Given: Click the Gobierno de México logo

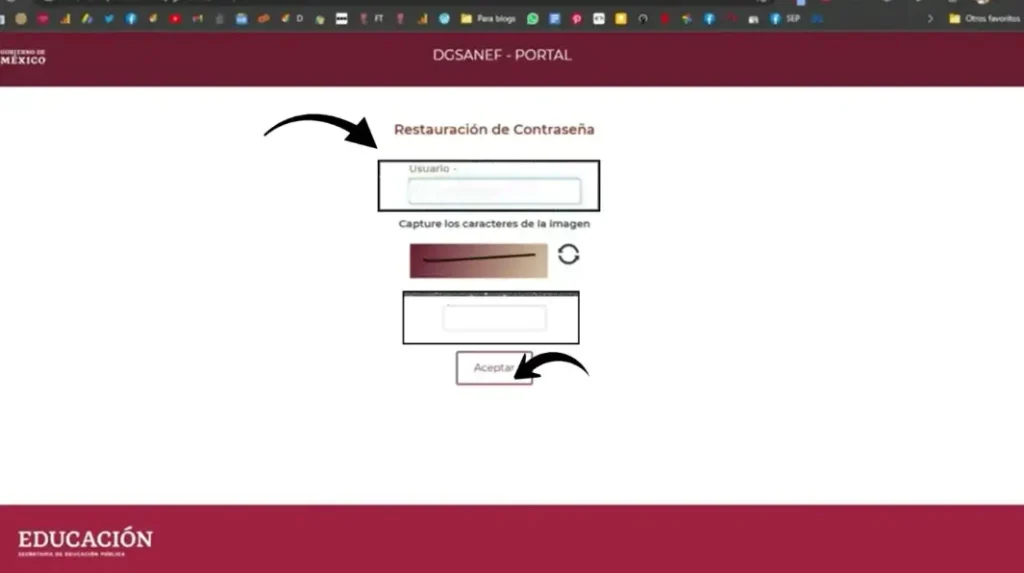Looking at the screenshot, I should pos(23,57).
